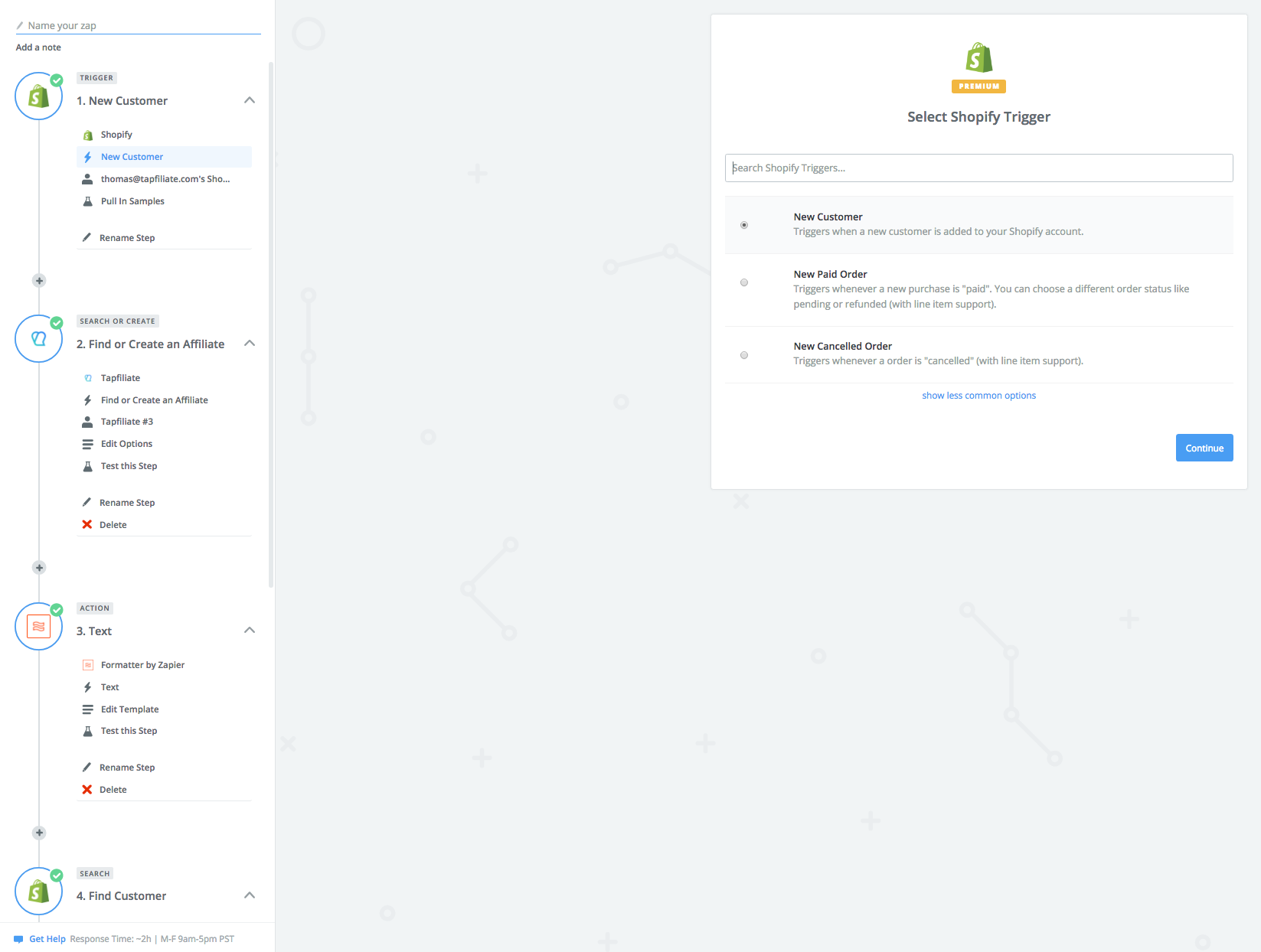This screenshot has height=952, width=1261.
Task: Click the red X delete icon in step 2
Action: [87, 524]
